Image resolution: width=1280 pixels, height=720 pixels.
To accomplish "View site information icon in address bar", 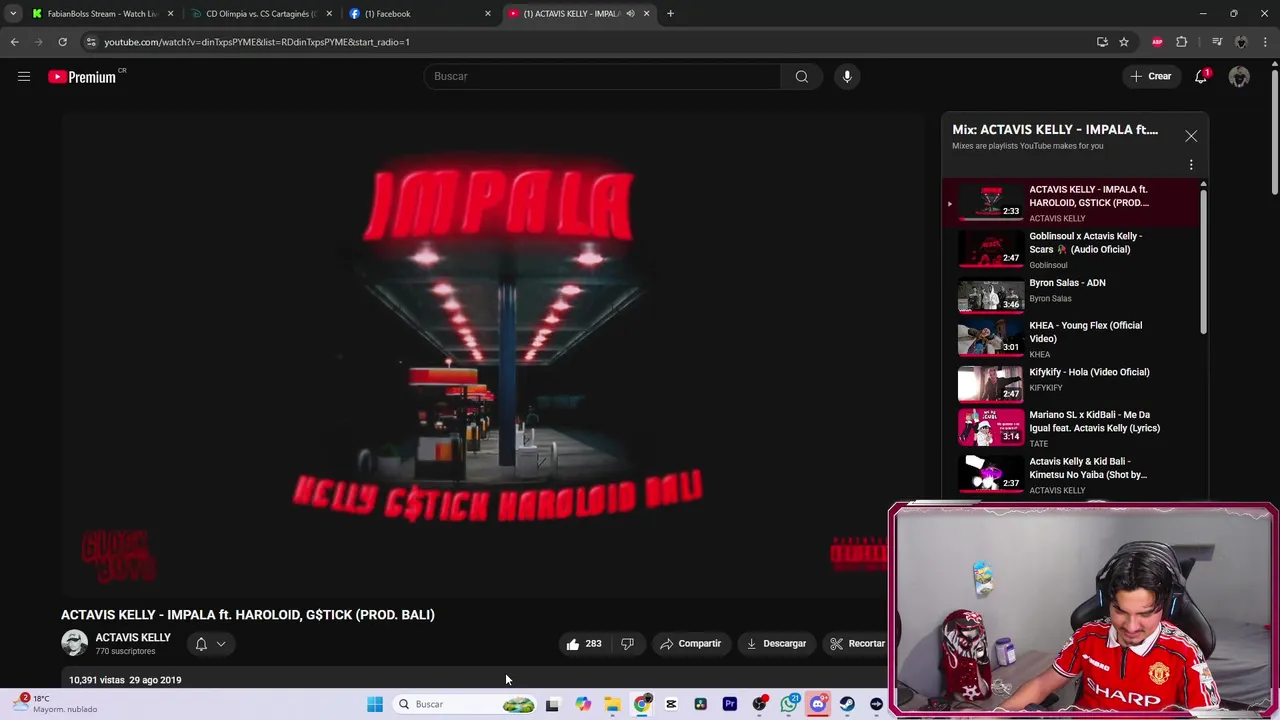I will tap(90, 42).
